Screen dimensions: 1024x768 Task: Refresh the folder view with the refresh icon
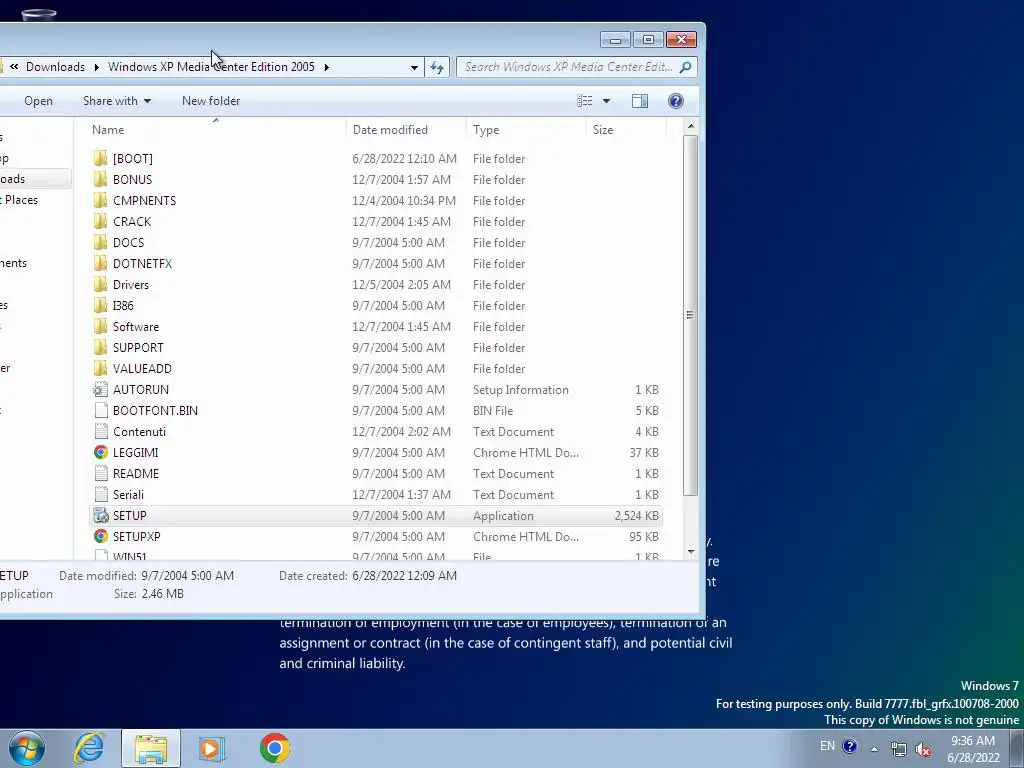pyautogui.click(x=437, y=67)
